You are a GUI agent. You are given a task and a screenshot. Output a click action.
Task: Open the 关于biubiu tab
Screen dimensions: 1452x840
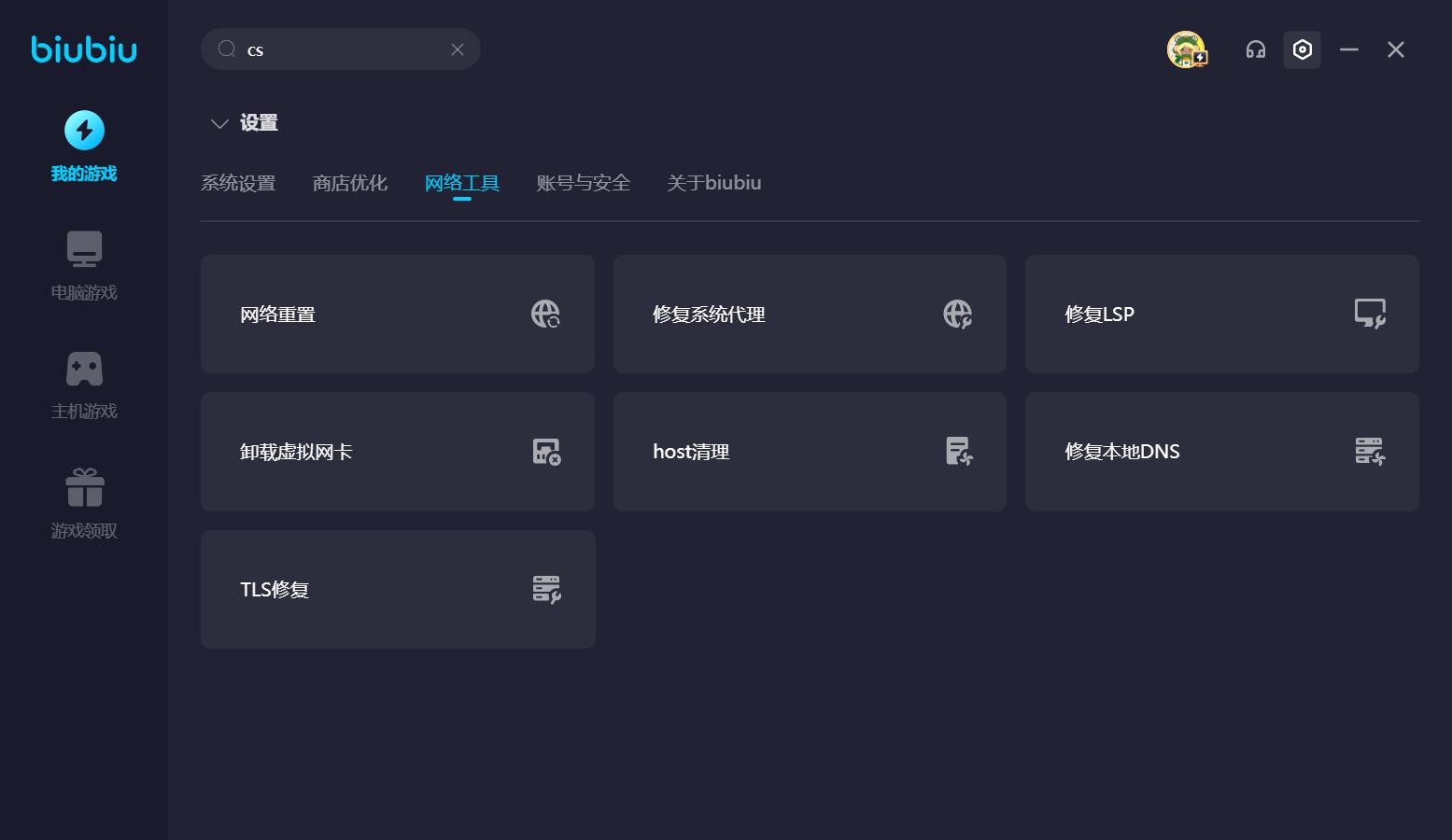714,183
